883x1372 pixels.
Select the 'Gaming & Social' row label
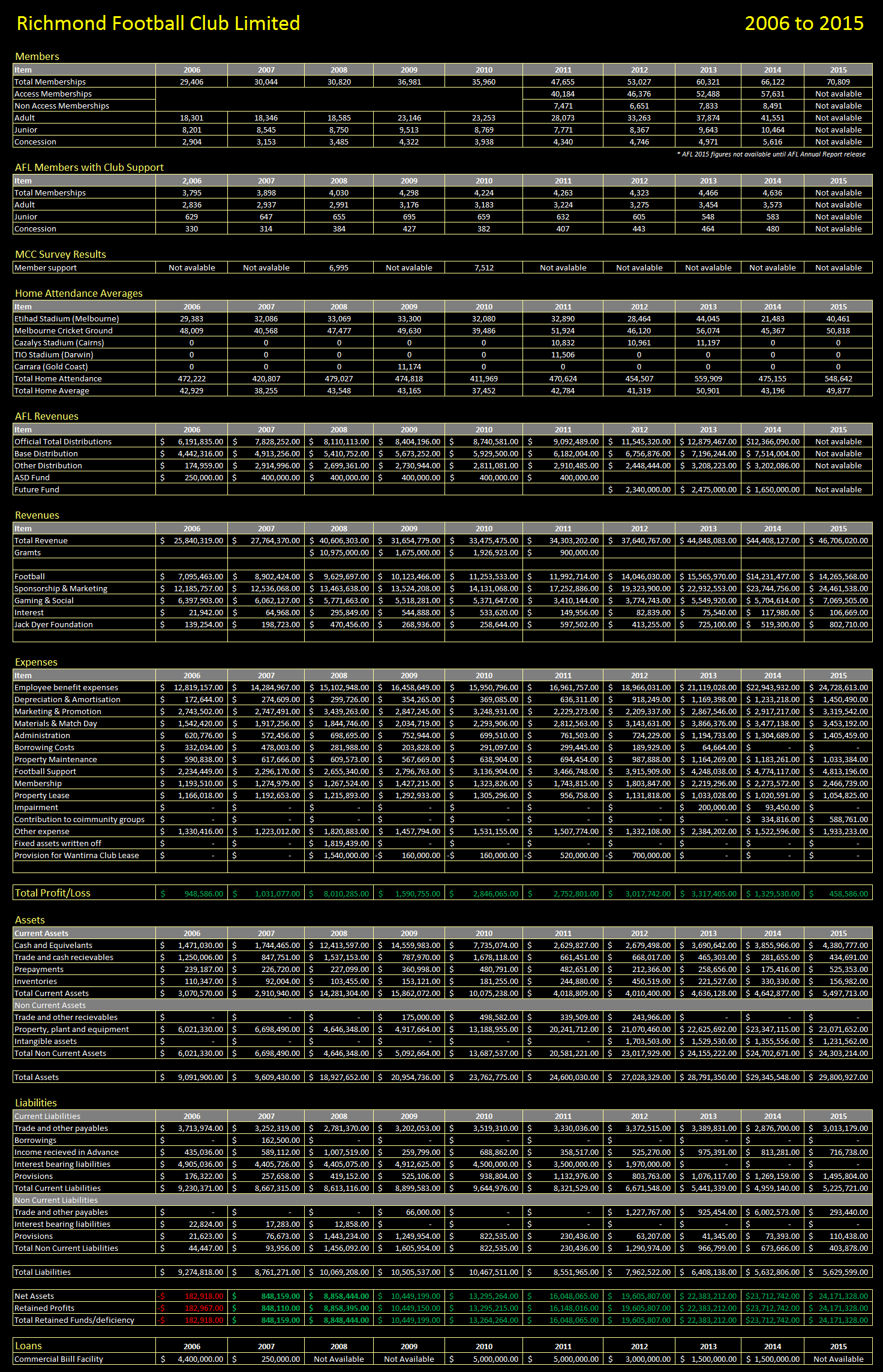pos(44,600)
